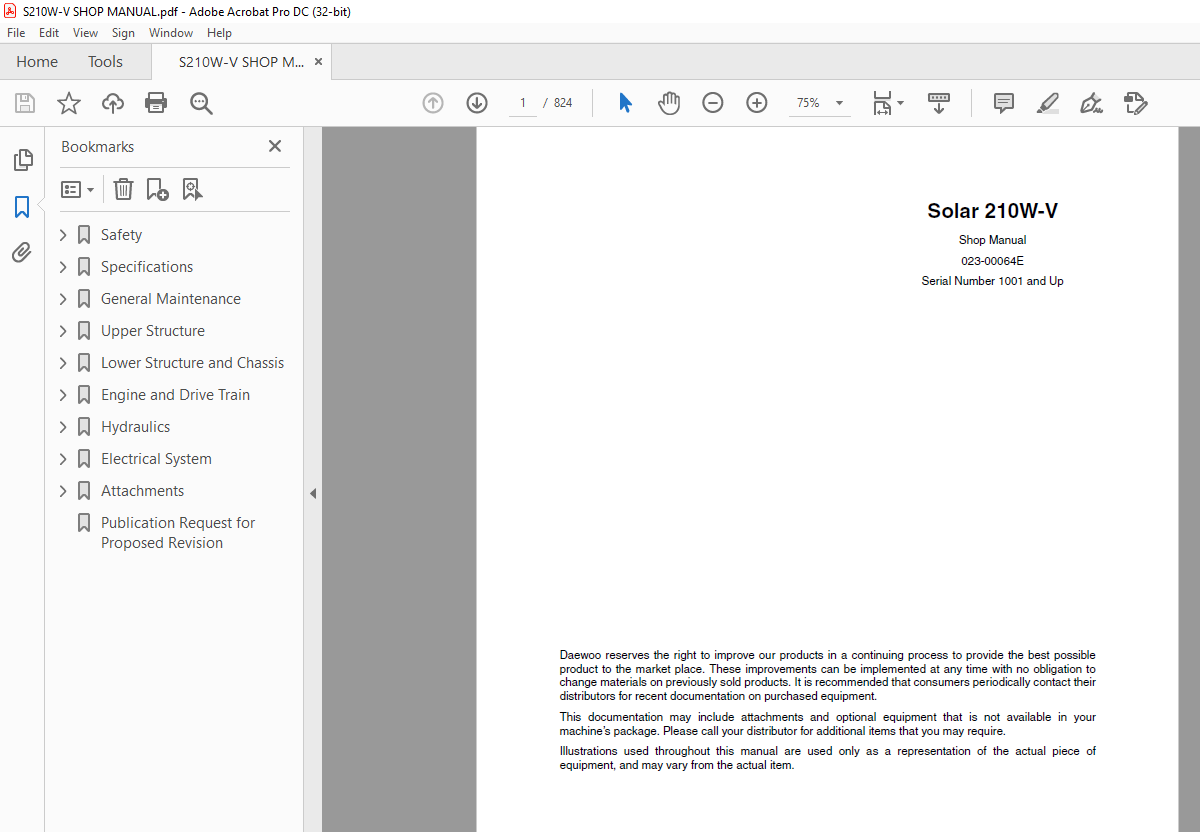Select the Highlight text tool
This screenshot has height=832, width=1200.
(x=1048, y=103)
